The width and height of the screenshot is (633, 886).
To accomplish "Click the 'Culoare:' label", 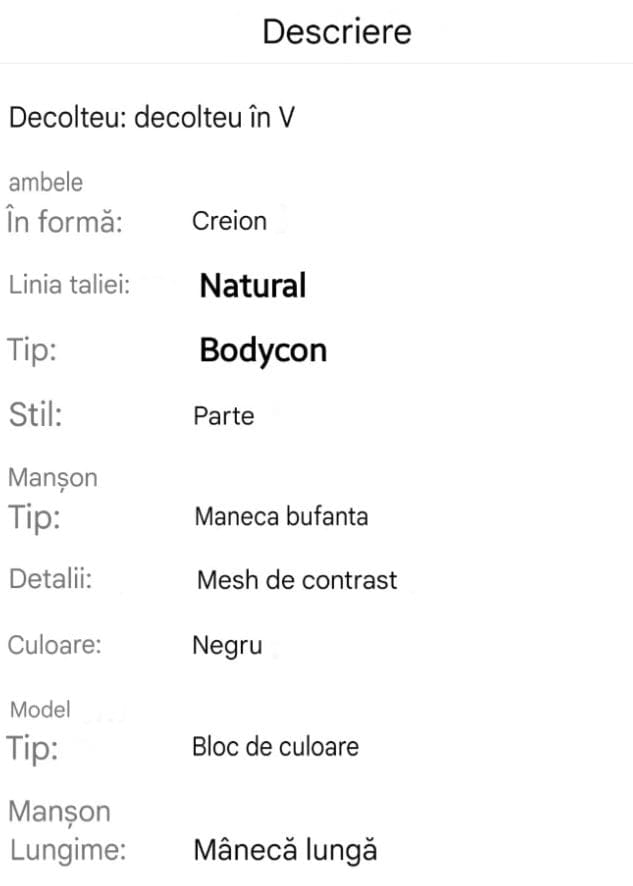I will click(55, 645).
